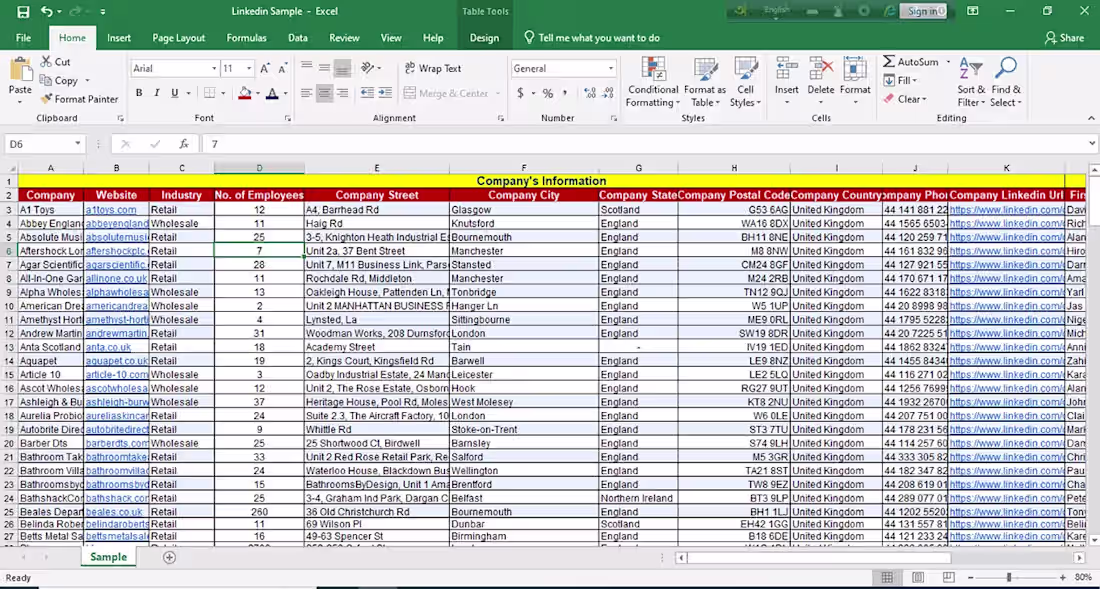Increase decimal places

coord(590,93)
